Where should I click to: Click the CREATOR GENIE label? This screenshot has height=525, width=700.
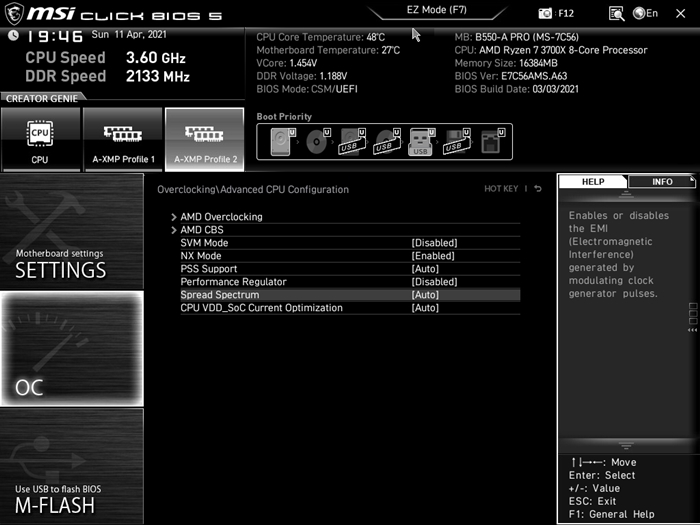point(42,99)
